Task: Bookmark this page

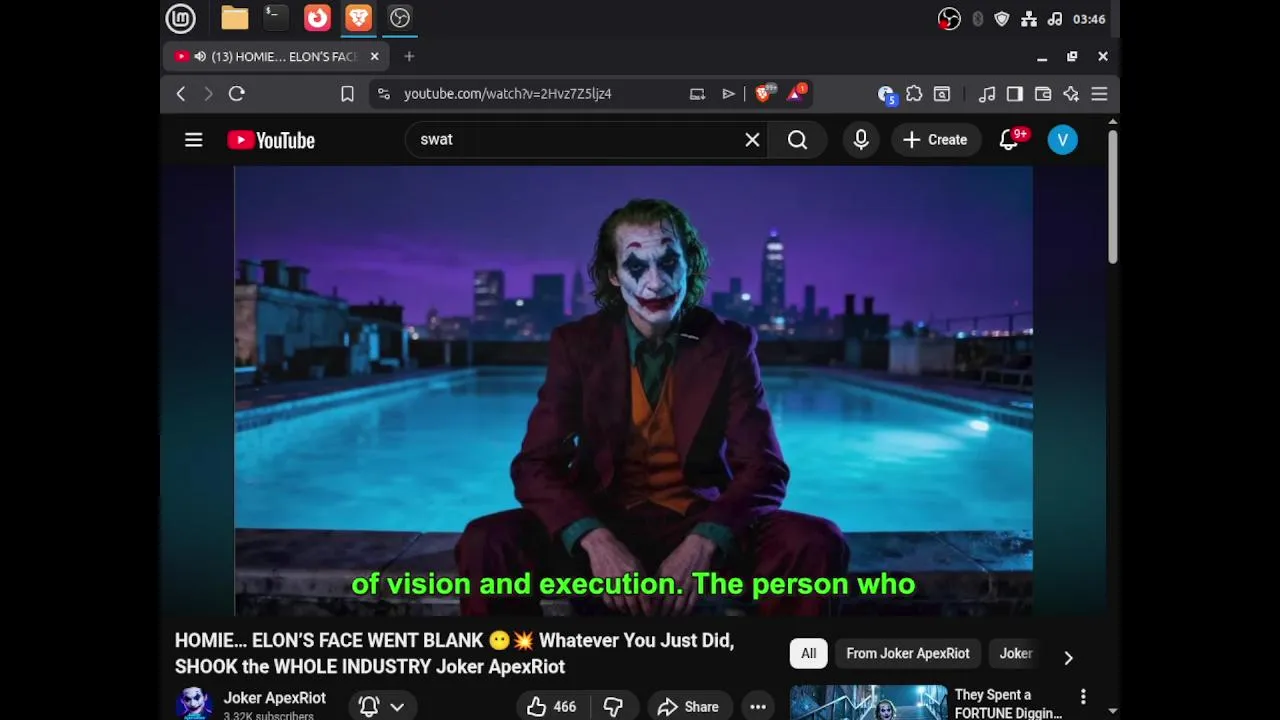Action: coord(347,94)
